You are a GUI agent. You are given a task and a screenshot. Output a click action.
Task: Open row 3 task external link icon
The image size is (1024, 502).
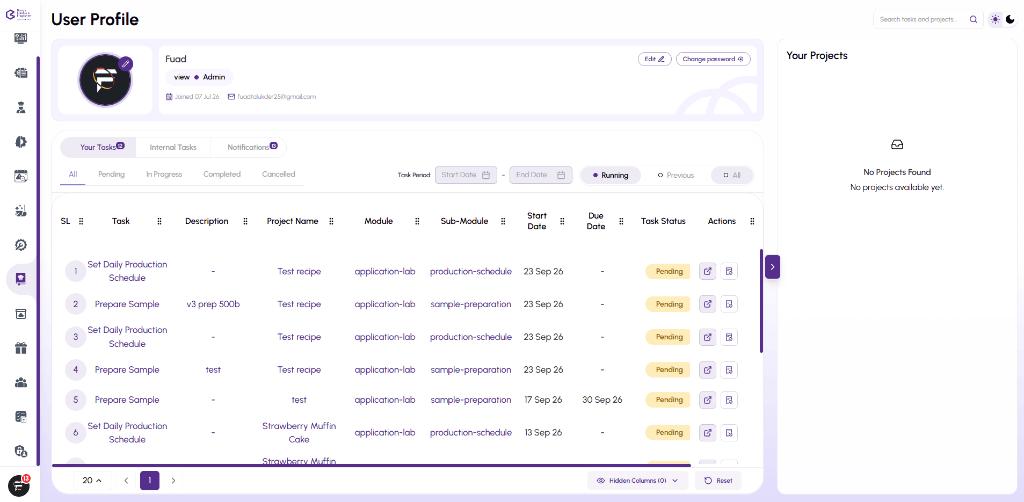(707, 337)
